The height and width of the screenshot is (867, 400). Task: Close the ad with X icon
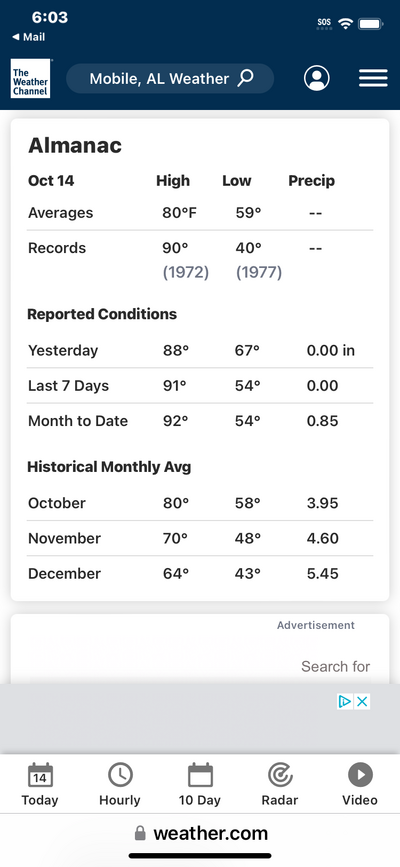[x=362, y=702]
